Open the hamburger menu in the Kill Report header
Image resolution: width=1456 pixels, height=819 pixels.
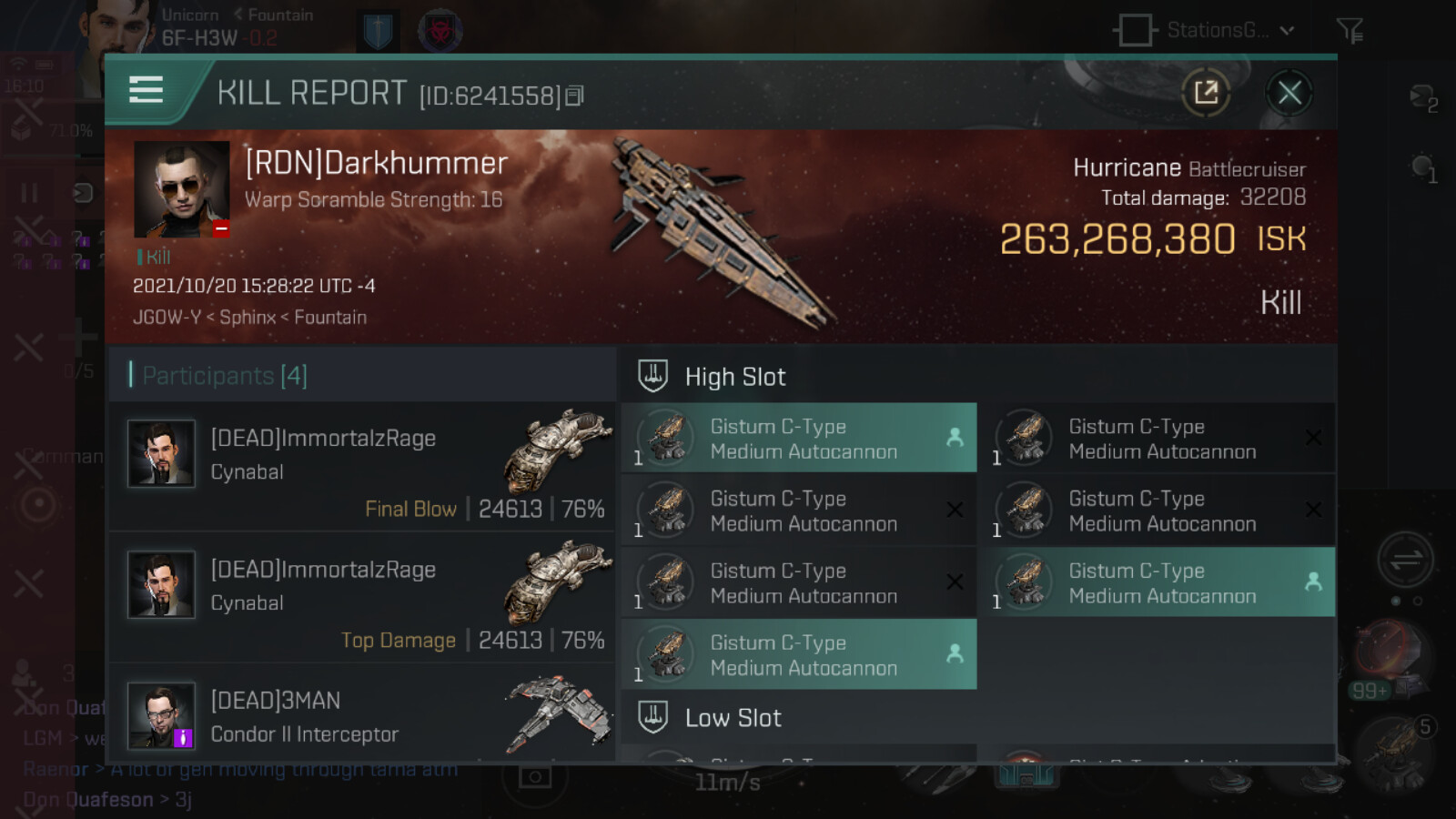tap(146, 90)
